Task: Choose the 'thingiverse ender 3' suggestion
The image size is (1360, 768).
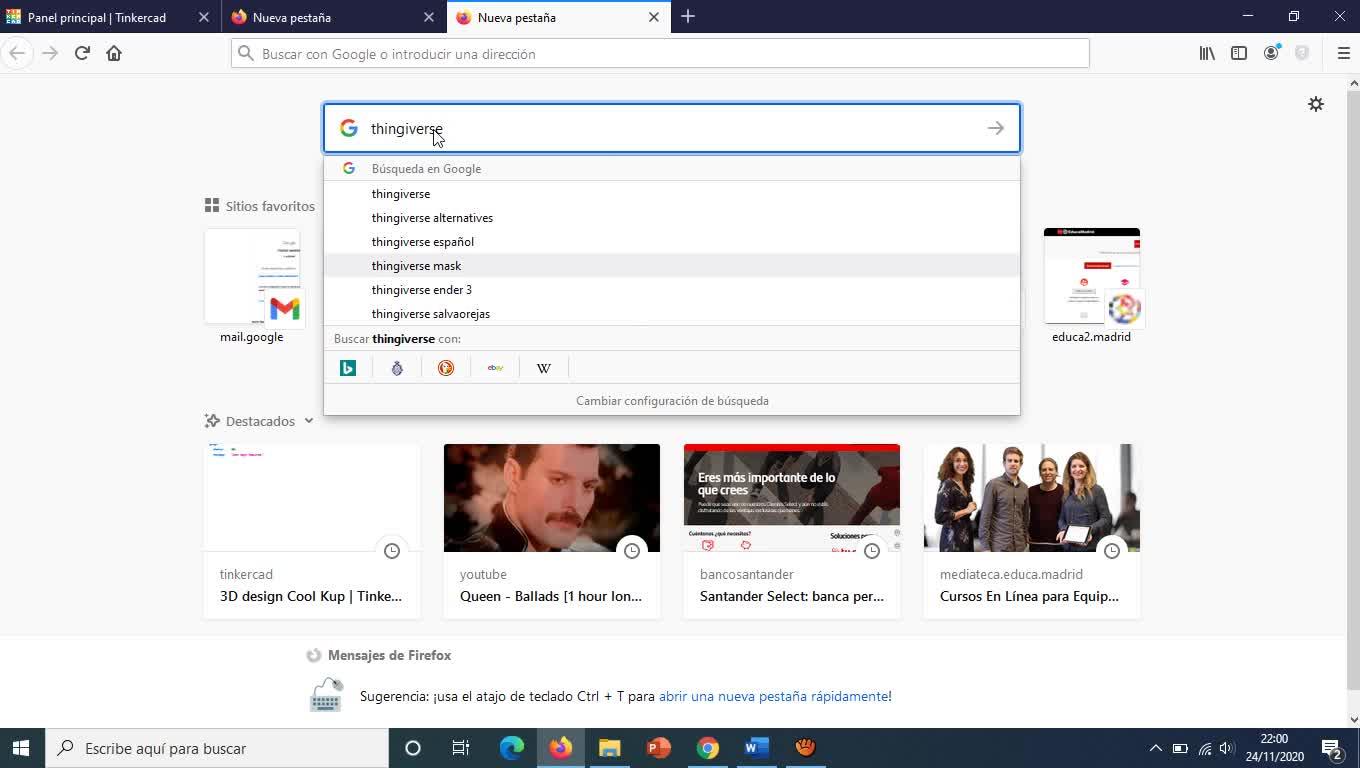Action: click(x=422, y=290)
